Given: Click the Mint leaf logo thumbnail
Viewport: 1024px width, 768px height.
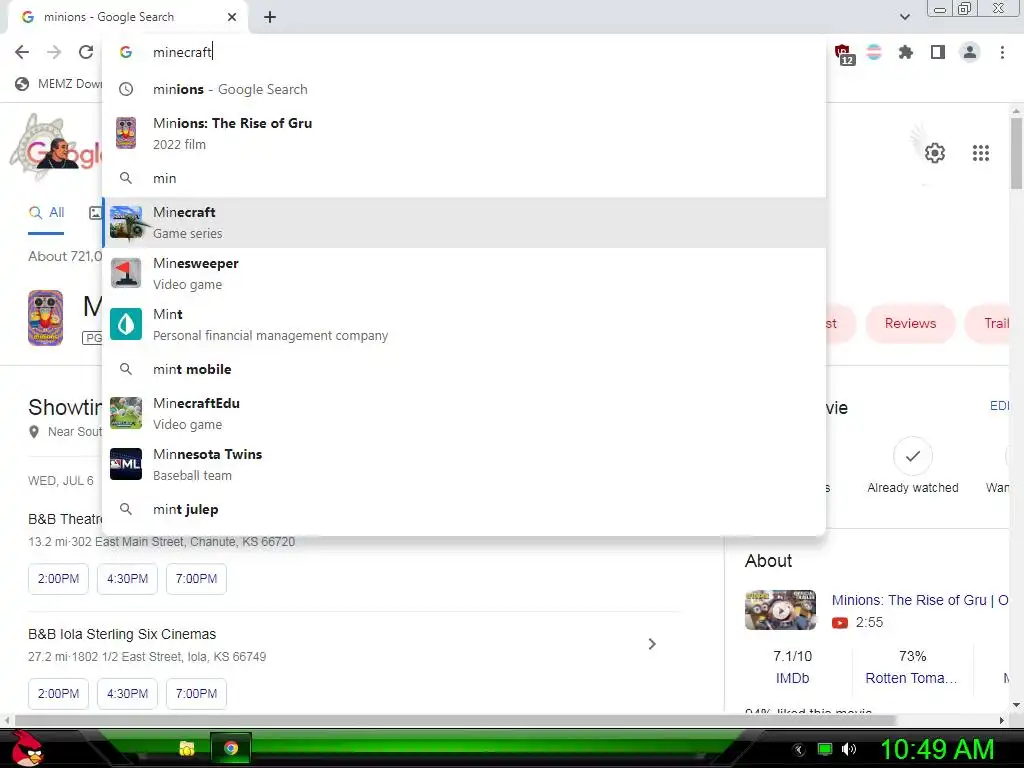Looking at the screenshot, I should pyautogui.click(x=126, y=325).
